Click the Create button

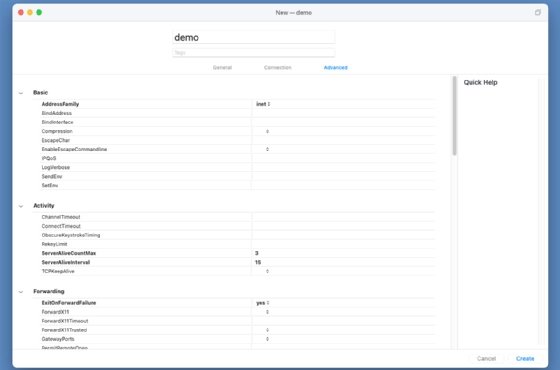pyautogui.click(x=525, y=358)
